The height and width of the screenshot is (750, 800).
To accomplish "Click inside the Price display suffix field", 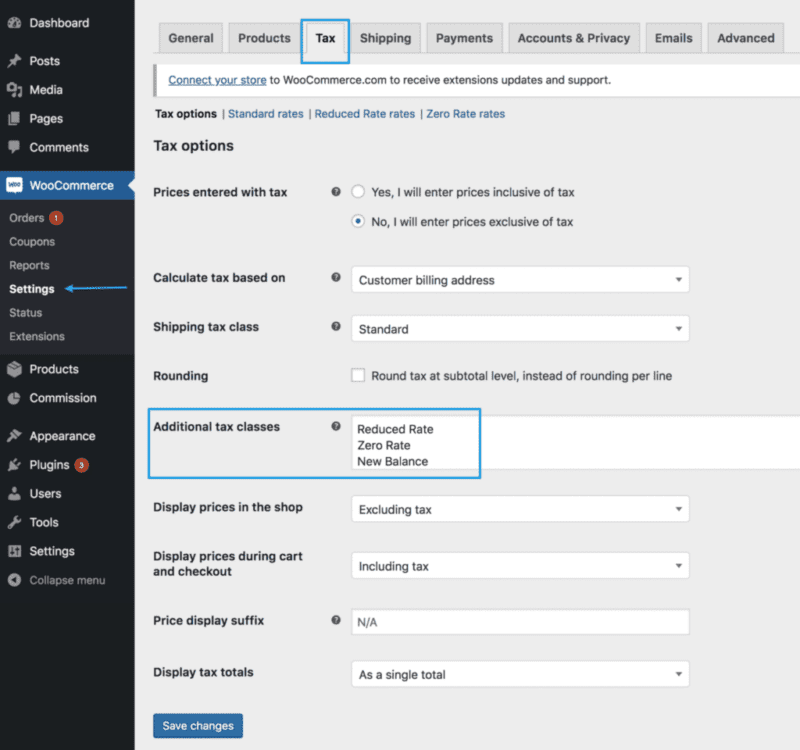I will (x=520, y=621).
